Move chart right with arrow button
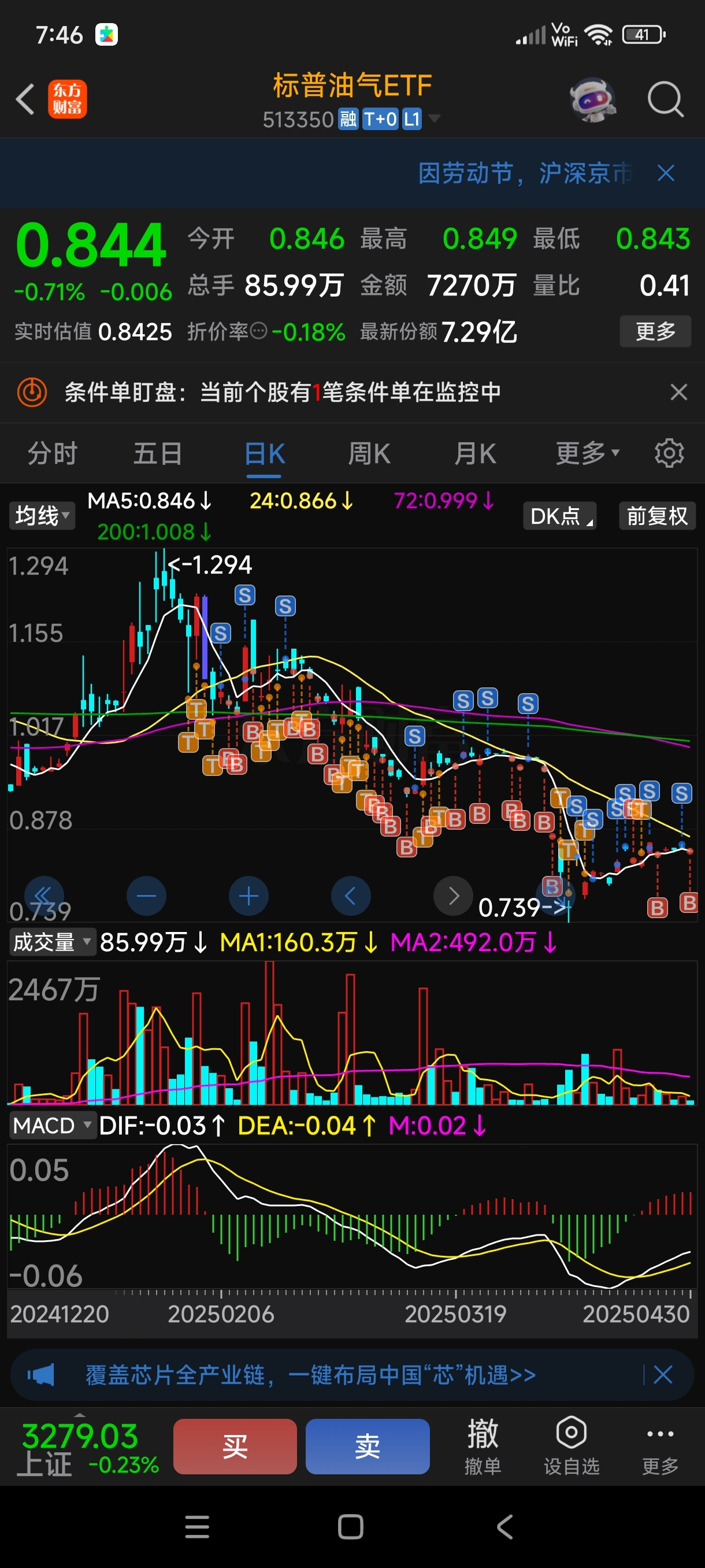This screenshot has width=705, height=1568. (x=452, y=896)
